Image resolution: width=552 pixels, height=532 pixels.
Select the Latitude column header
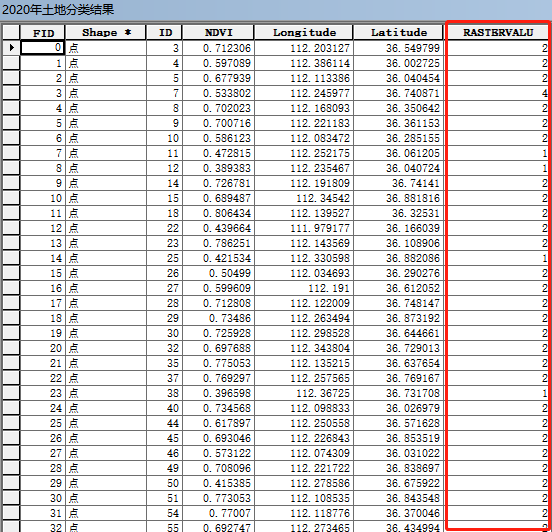[398, 33]
